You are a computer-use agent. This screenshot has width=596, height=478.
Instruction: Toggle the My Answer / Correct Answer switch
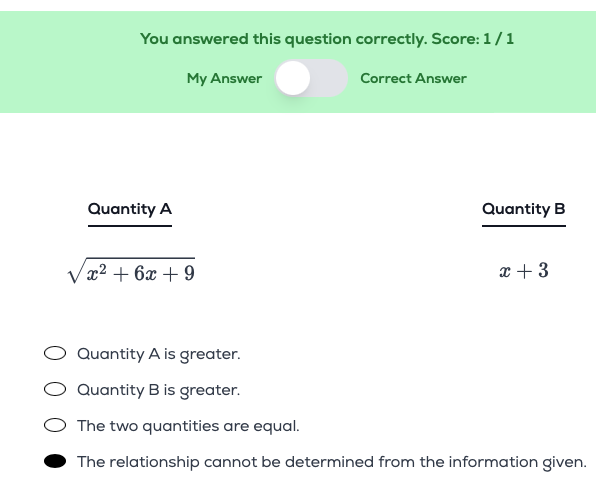[x=311, y=78]
